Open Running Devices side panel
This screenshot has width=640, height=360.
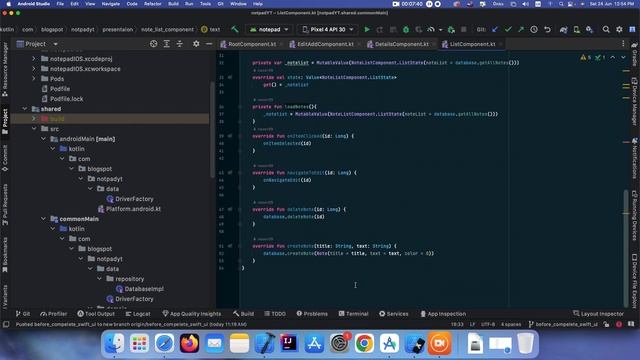[635, 217]
